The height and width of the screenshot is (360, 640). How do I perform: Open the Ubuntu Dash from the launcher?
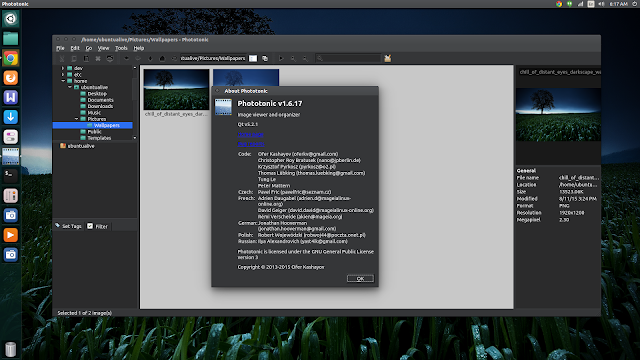tap(11, 19)
